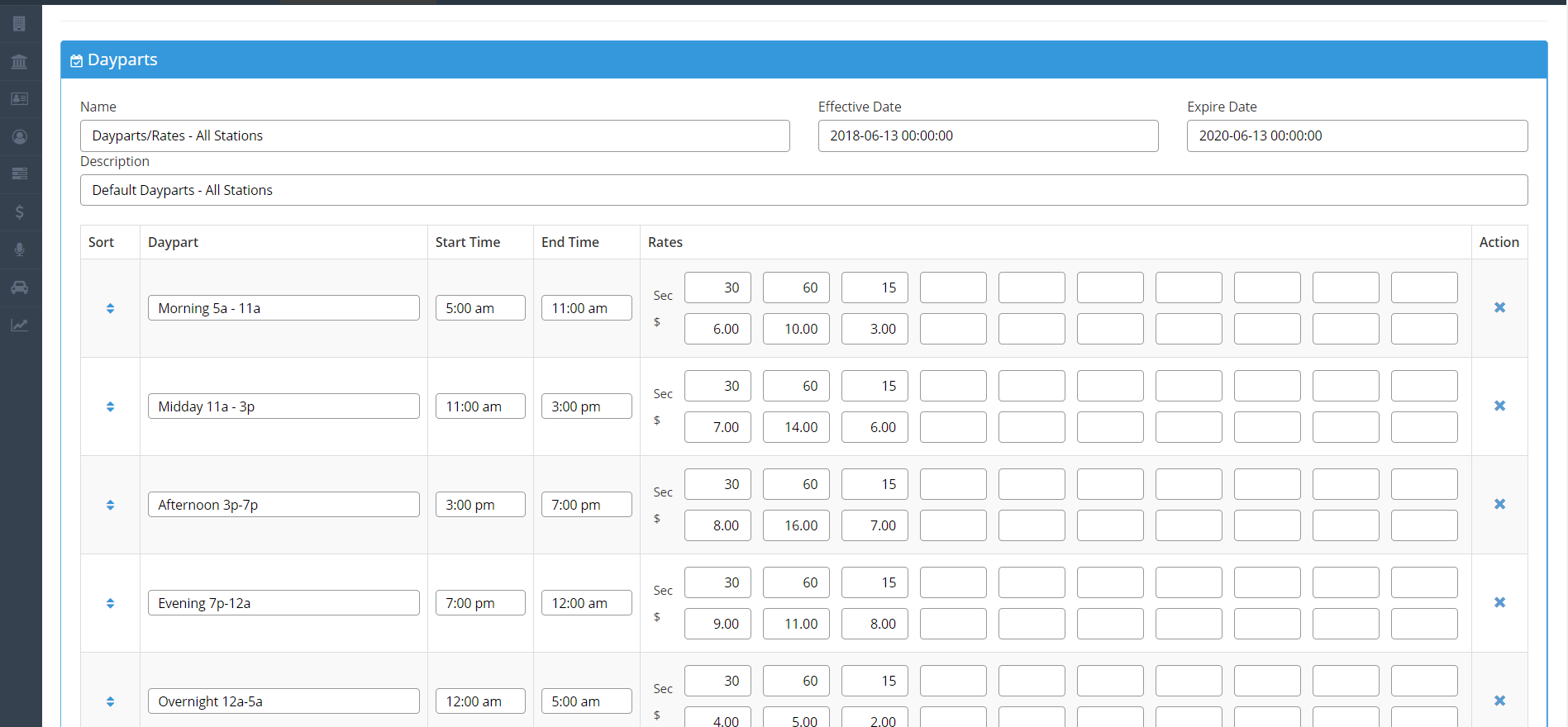Click the Expire Date field
Image resolution: width=1568 pixels, height=727 pixels.
(1357, 135)
